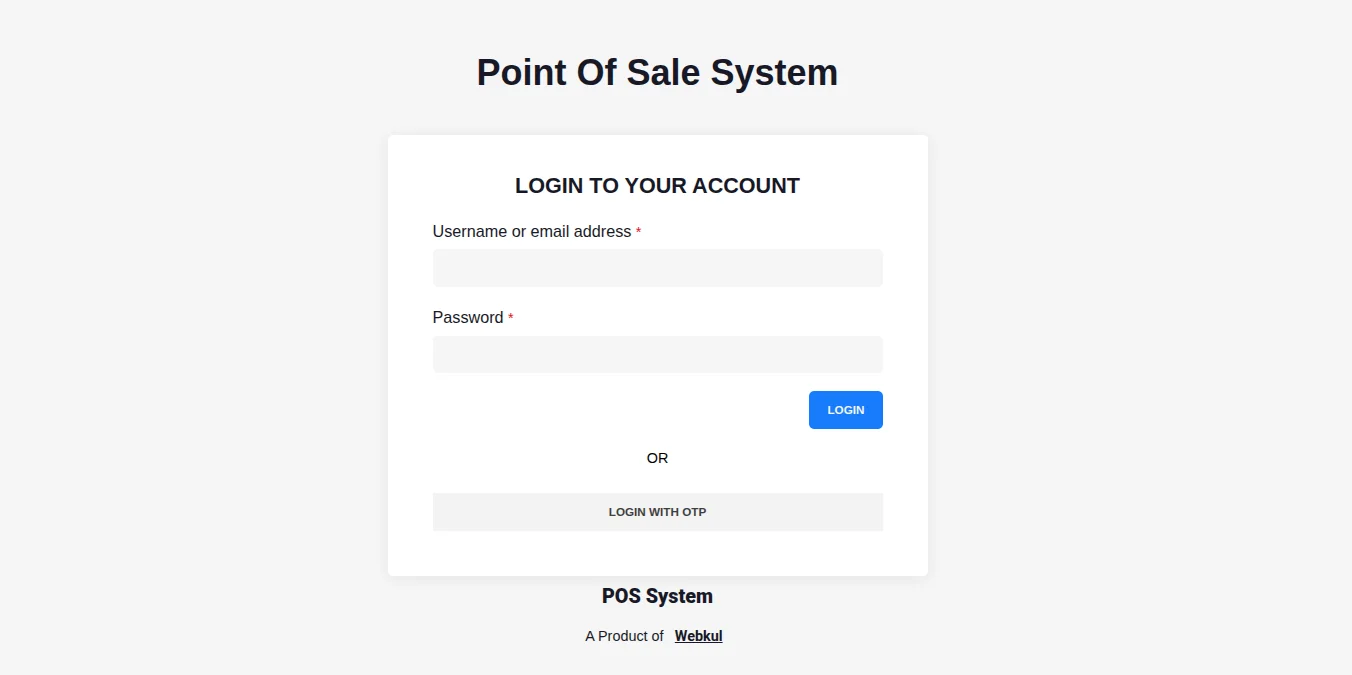Viewport: 1352px width, 675px height.
Task: Click the 'OR' divider text
Action: (x=657, y=458)
